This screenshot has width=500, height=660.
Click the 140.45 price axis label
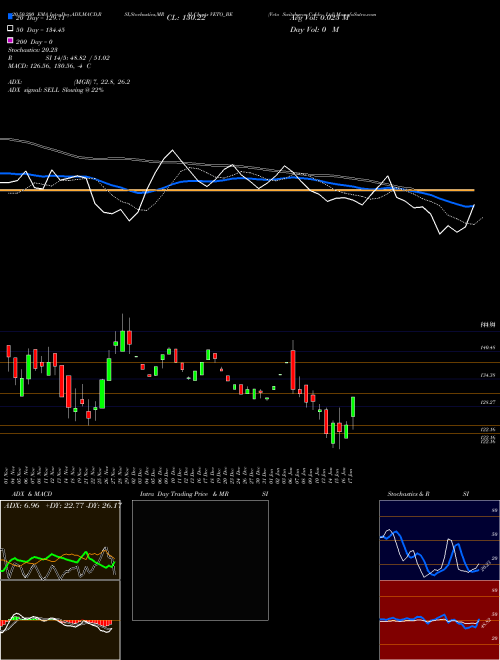click(487, 348)
